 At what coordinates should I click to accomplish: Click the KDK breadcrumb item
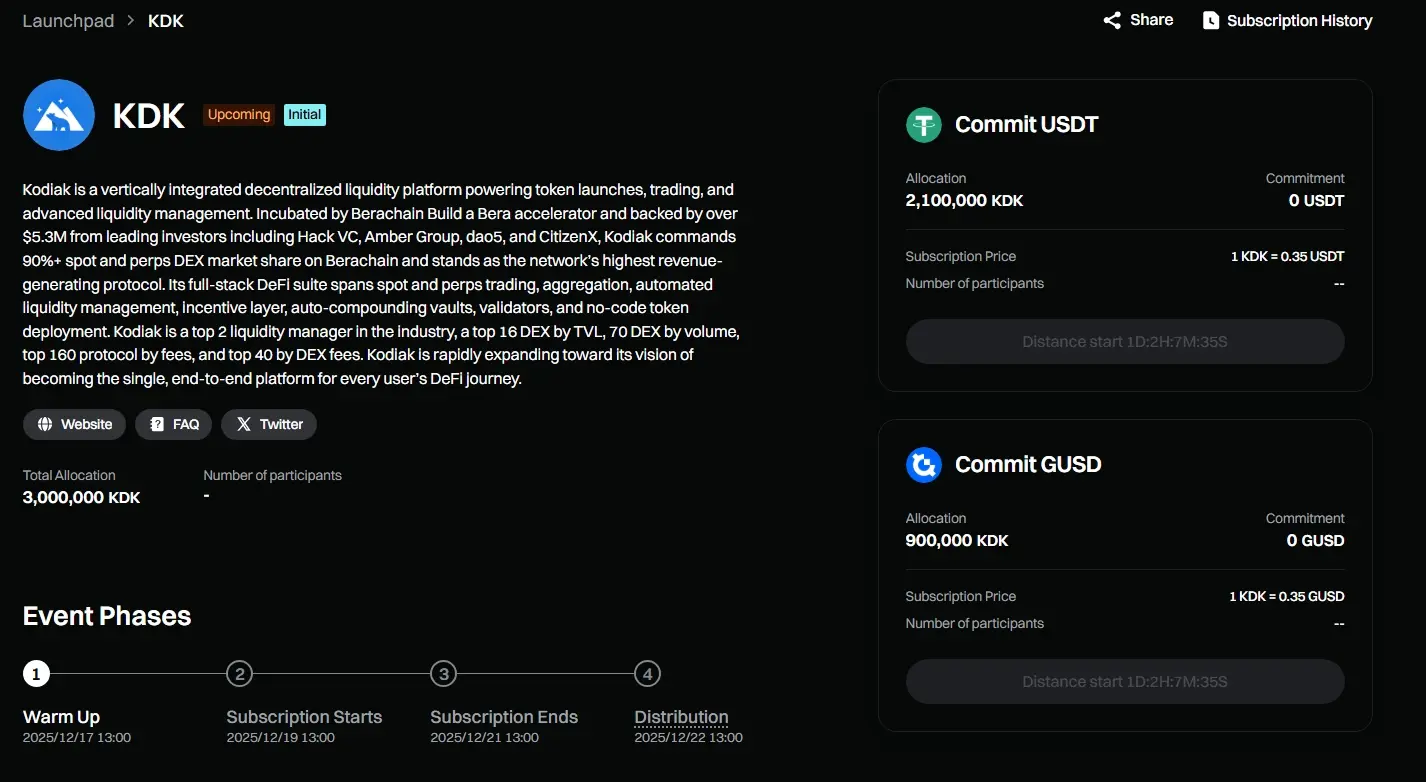[x=166, y=21]
